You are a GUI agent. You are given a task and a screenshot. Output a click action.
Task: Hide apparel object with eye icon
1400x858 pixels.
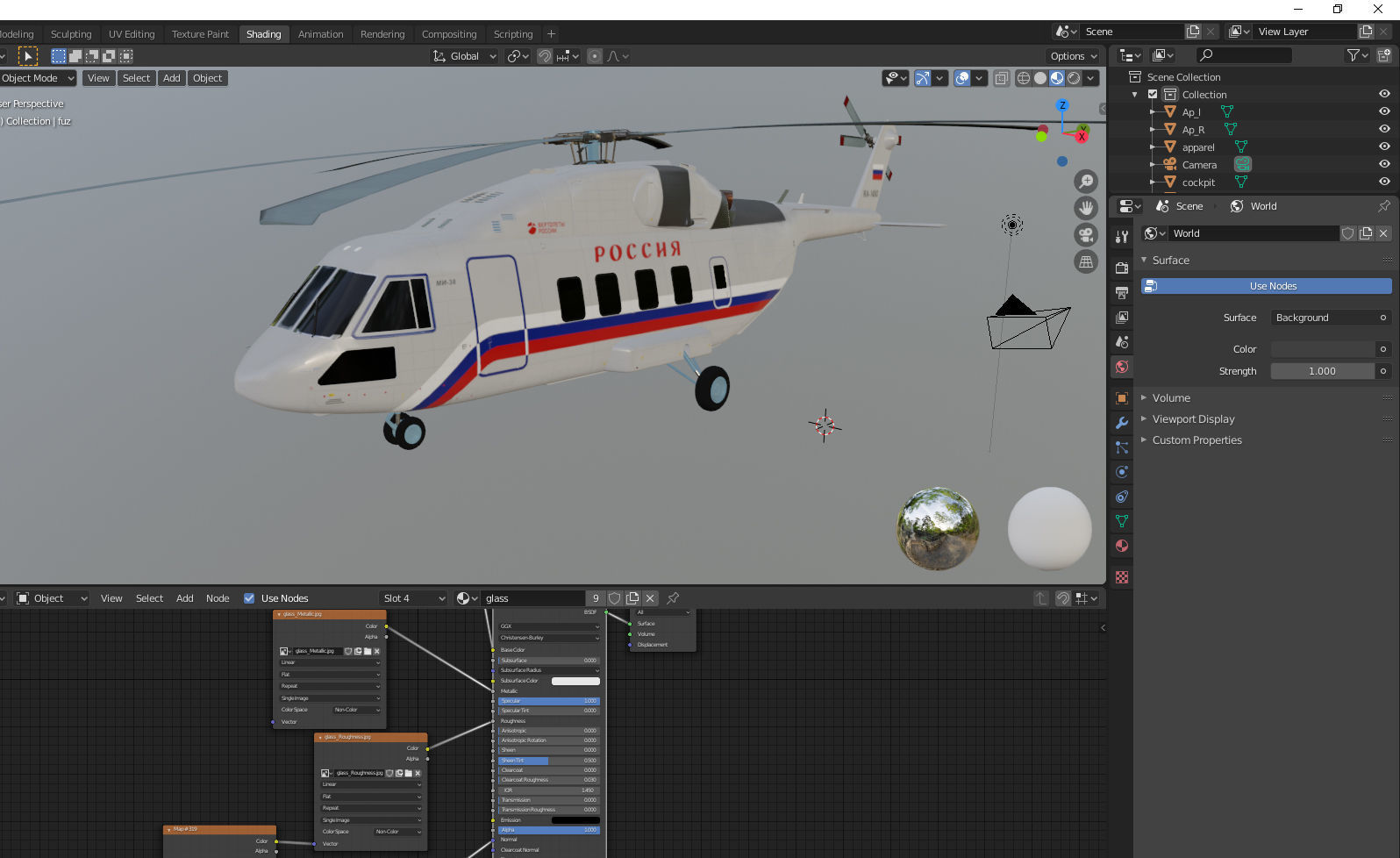click(1384, 147)
